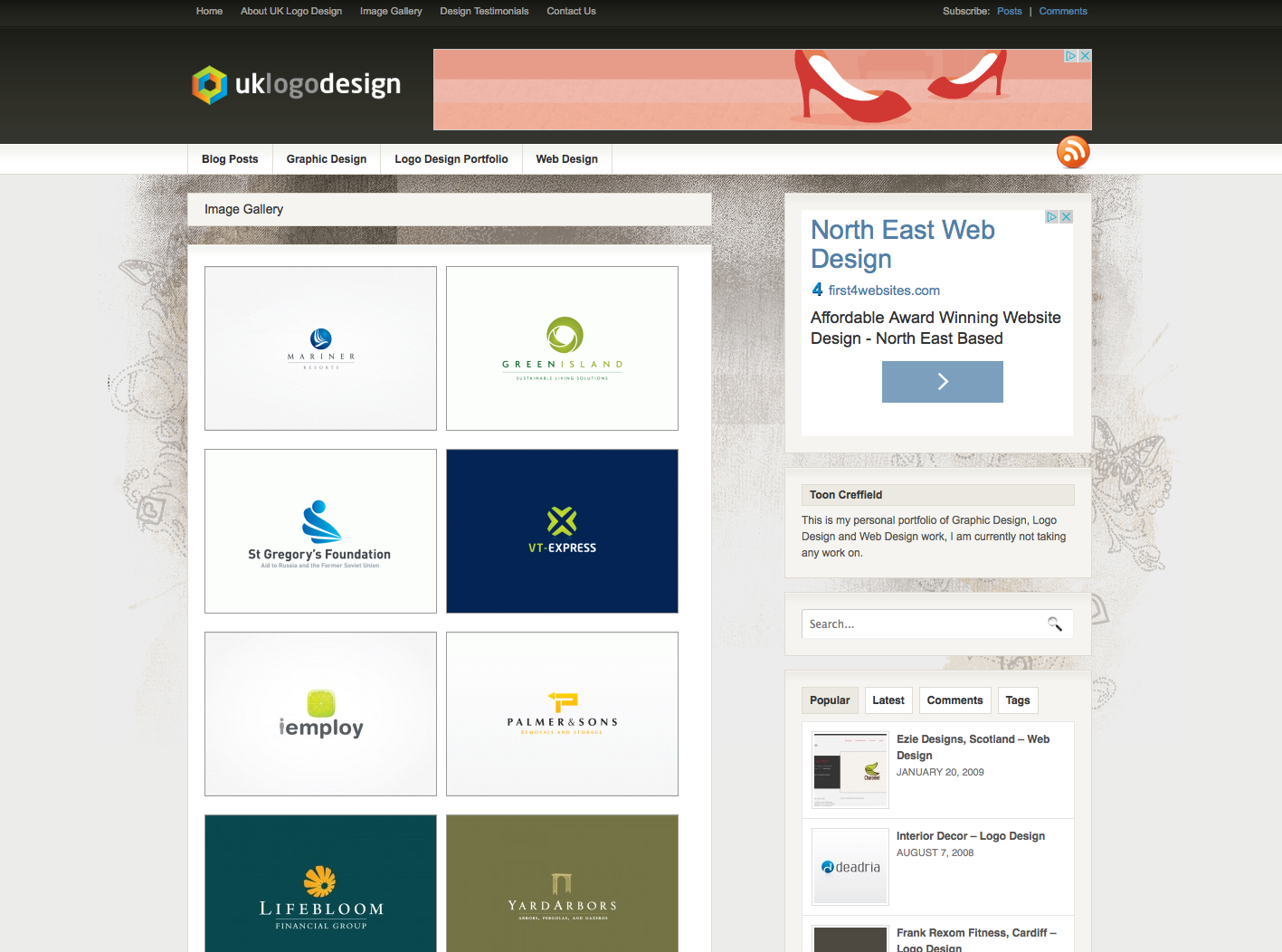
Task: Select the Graphic Design category tab
Action: (327, 159)
